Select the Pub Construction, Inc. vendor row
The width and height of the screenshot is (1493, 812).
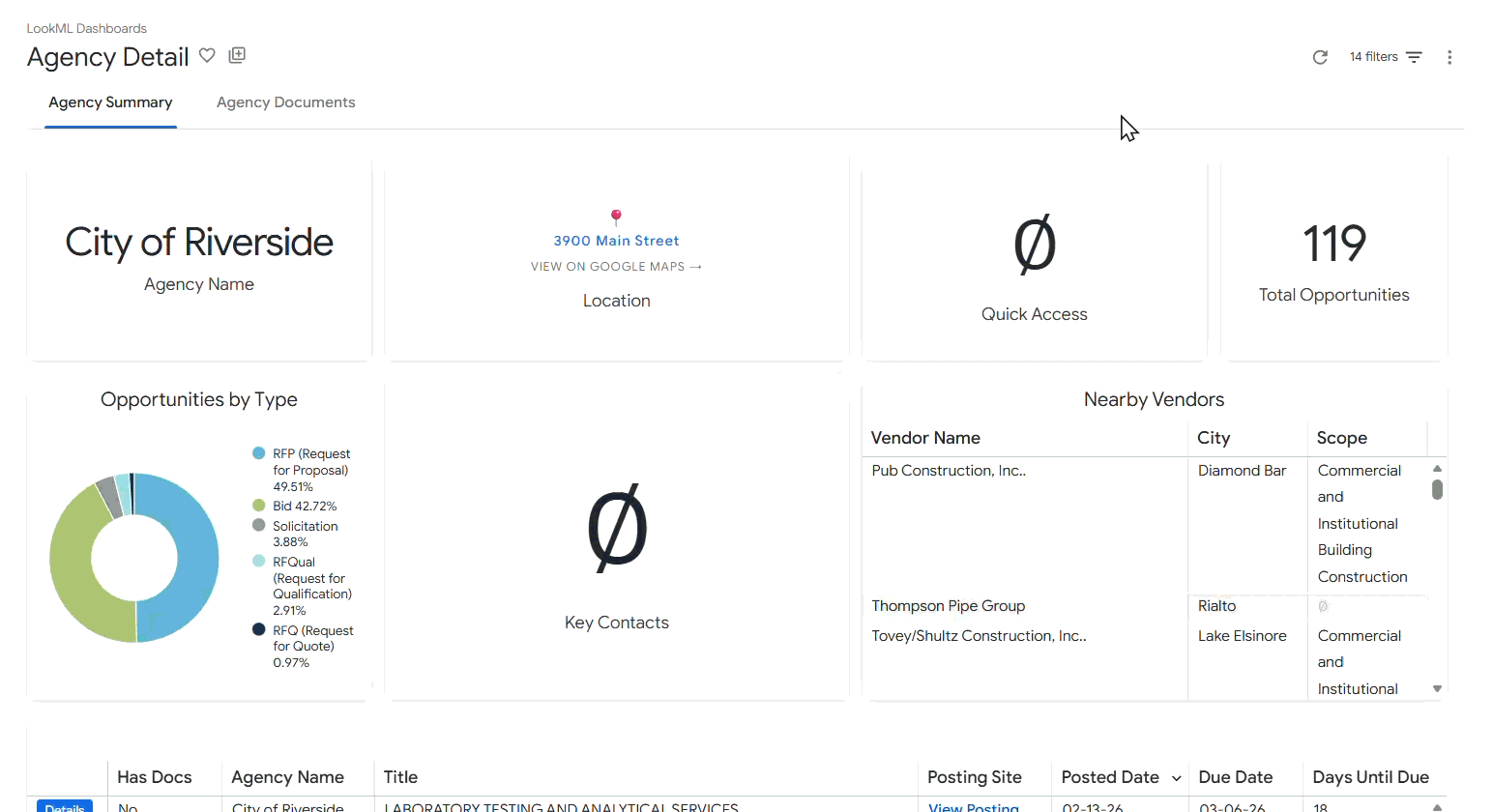(x=949, y=470)
